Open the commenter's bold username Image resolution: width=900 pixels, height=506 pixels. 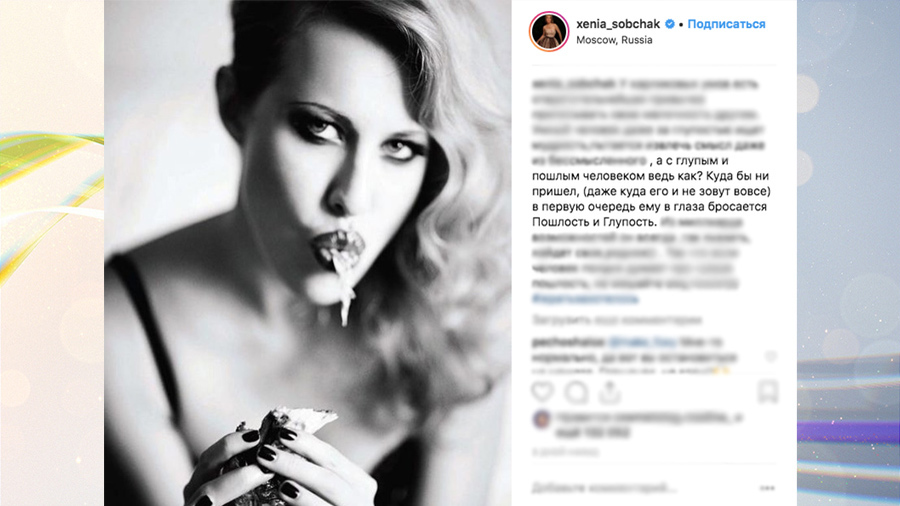click(x=568, y=342)
